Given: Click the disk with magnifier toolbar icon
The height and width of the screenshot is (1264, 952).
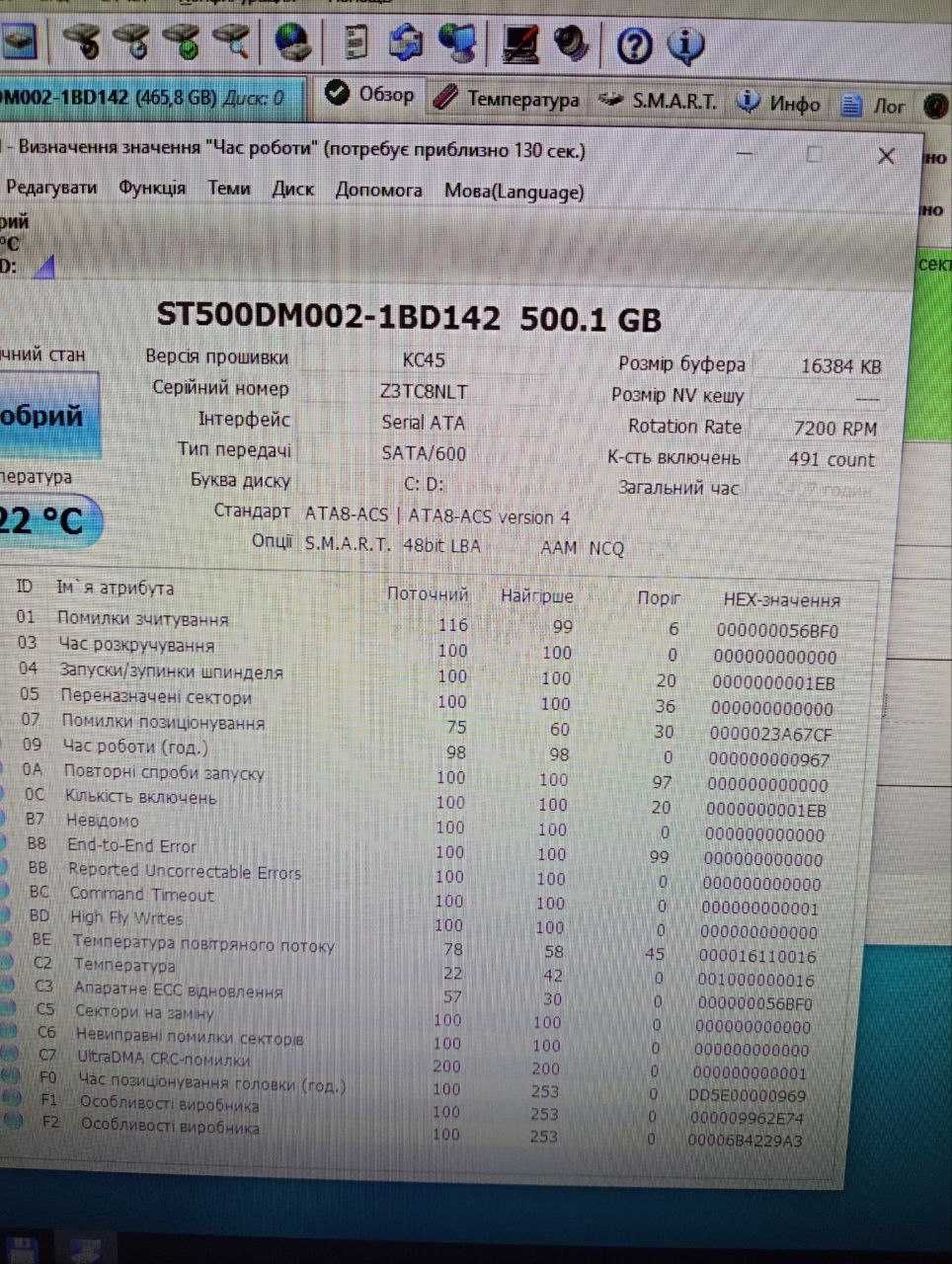Looking at the screenshot, I should tap(231, 41).
